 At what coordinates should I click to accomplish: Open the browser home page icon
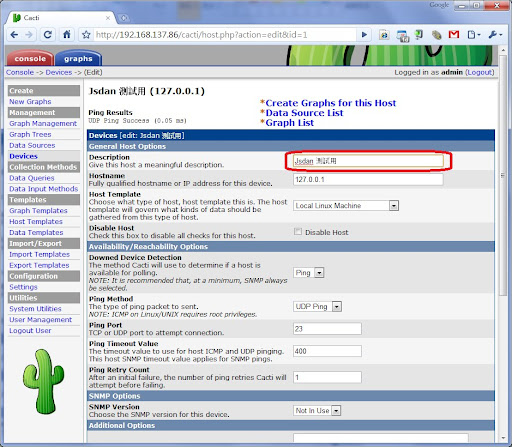tap(67, 34)
